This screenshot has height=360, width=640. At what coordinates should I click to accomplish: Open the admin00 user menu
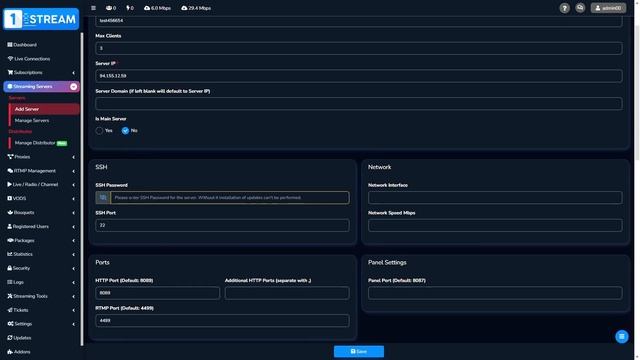(x=608, y=8)
